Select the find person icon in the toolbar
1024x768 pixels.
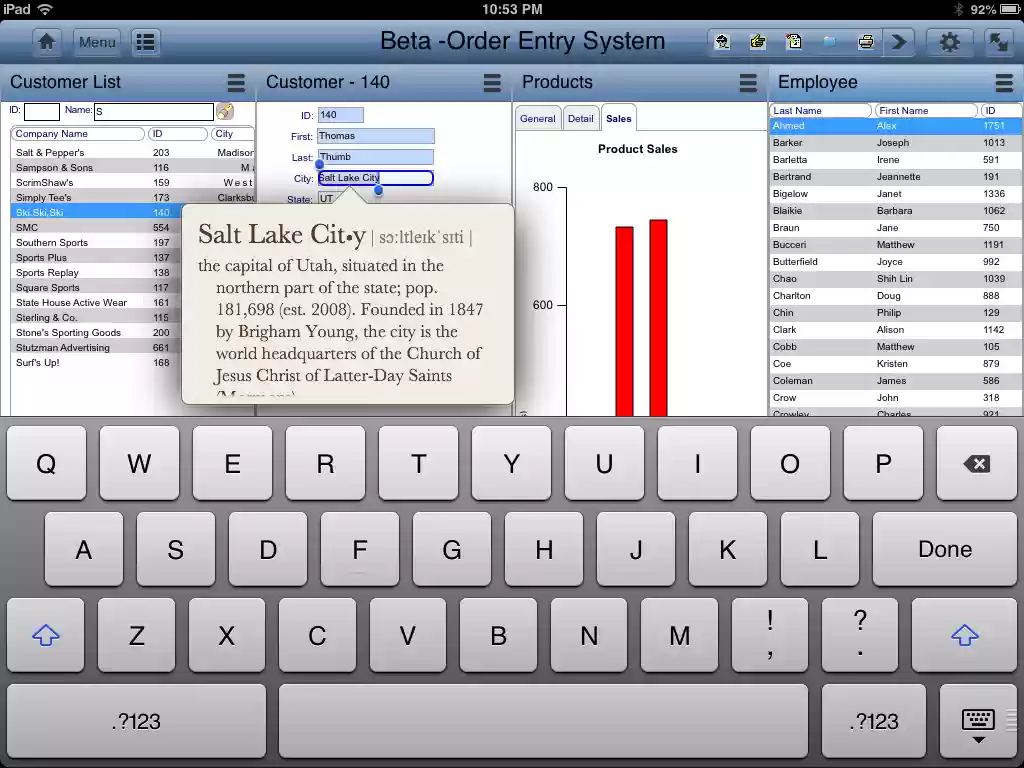coord(721,41)
